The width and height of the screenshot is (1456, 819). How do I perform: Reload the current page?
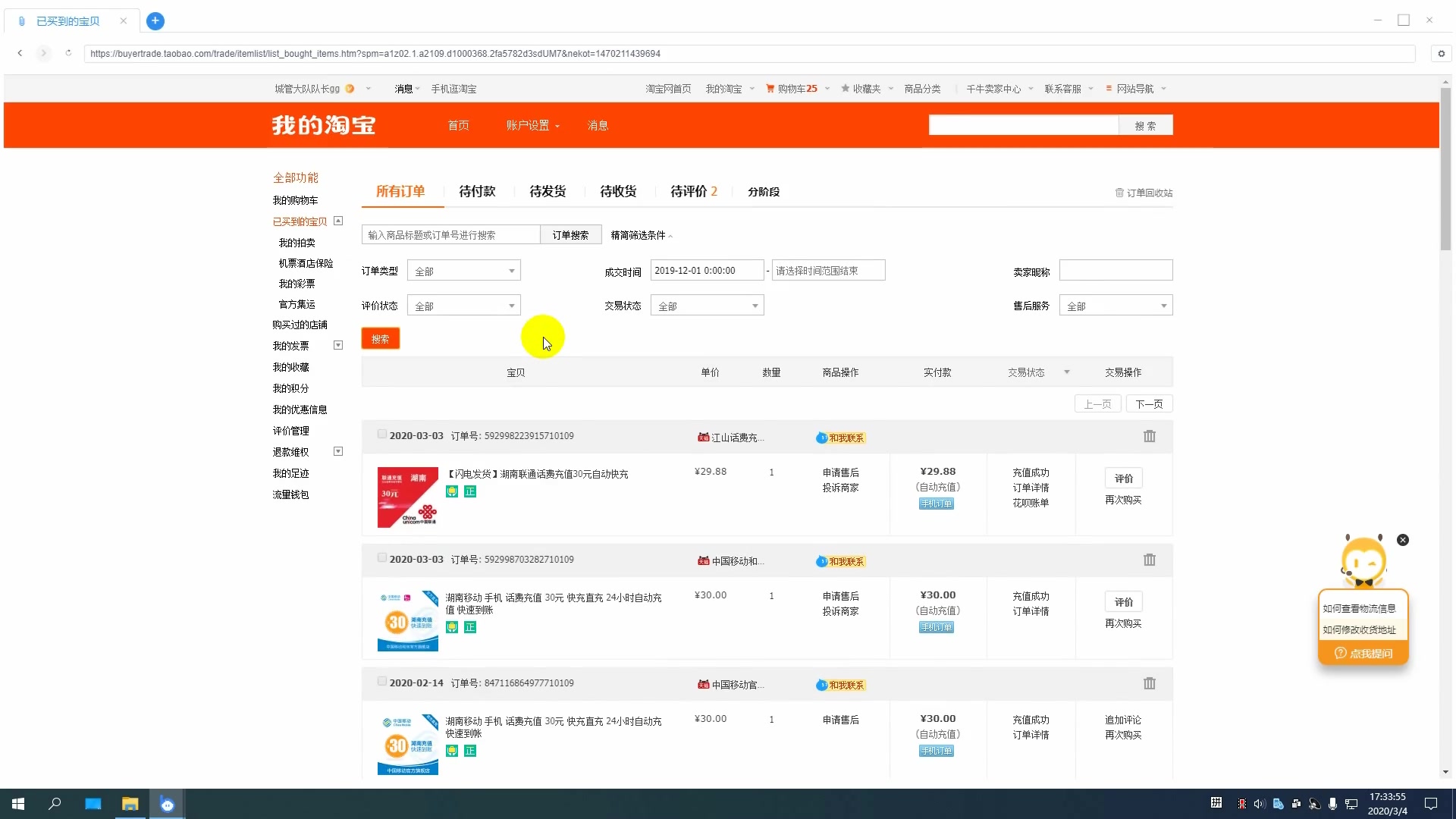[x=68, y=53]
